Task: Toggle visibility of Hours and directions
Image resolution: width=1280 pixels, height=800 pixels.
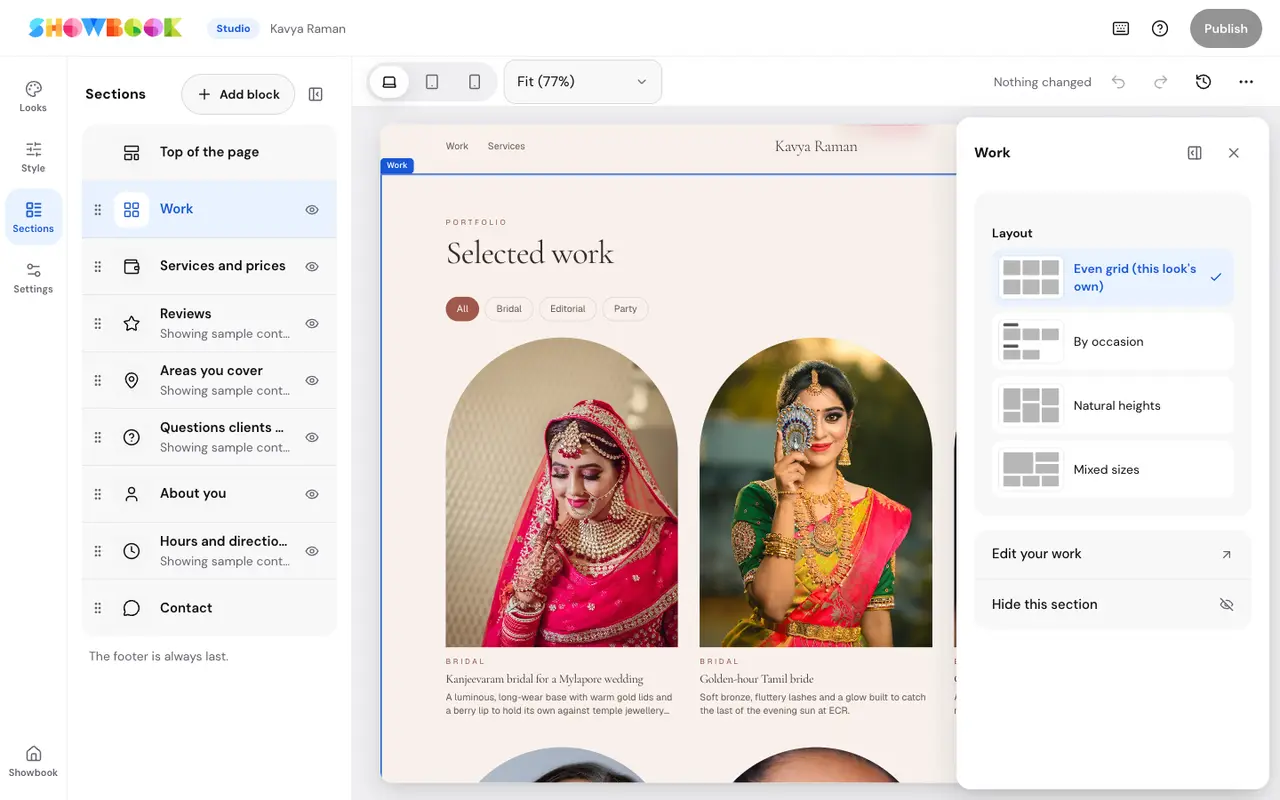Action: (312, 551)
